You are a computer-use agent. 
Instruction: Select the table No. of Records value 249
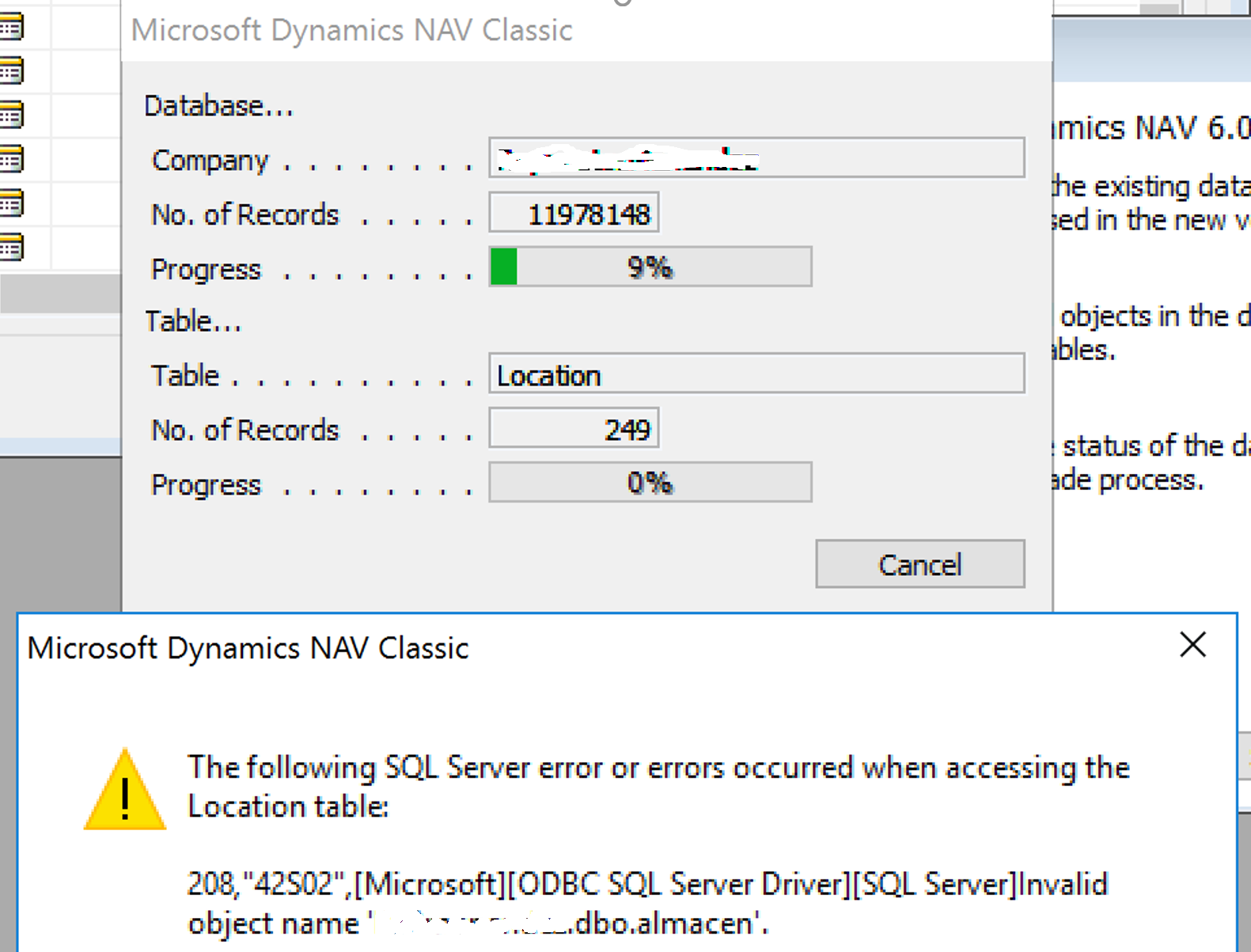574,428
